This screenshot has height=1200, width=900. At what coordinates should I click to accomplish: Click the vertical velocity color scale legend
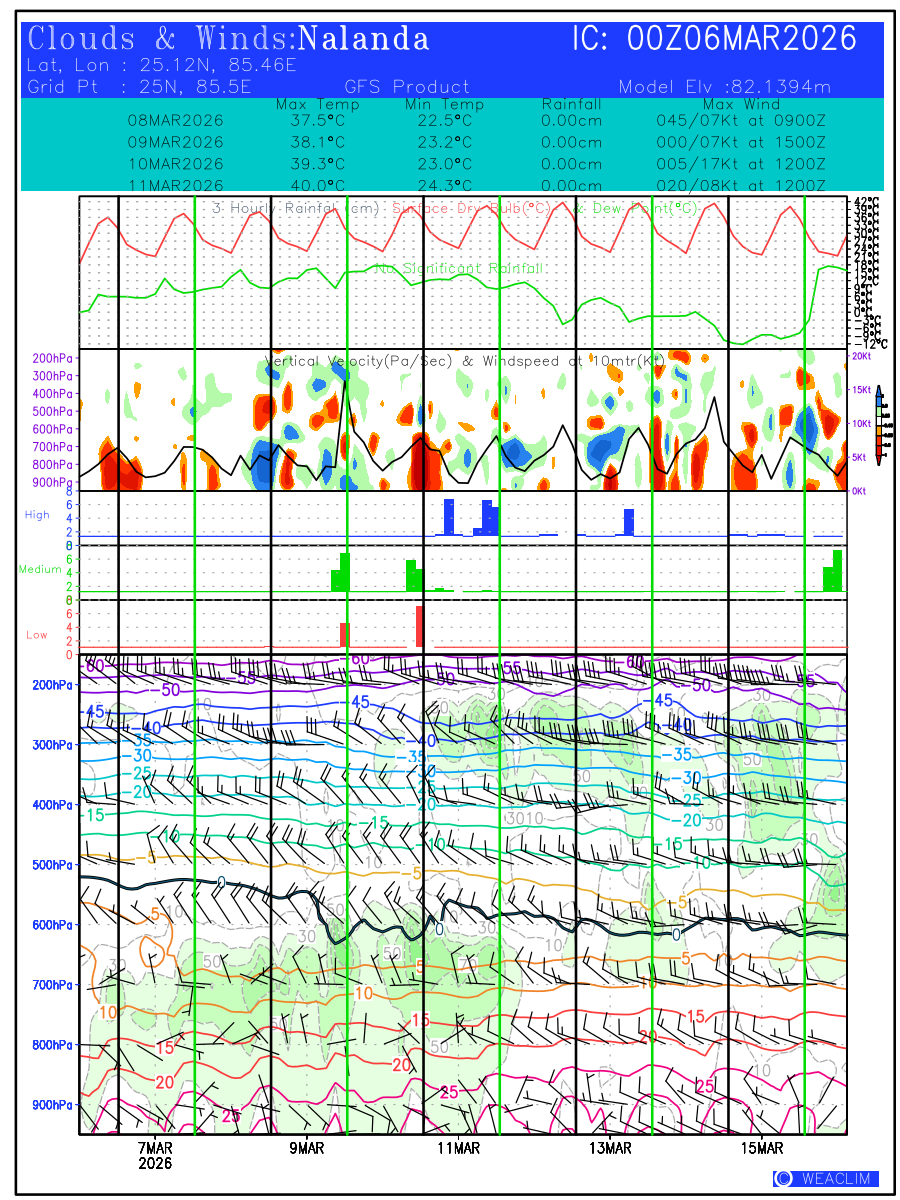878,422
